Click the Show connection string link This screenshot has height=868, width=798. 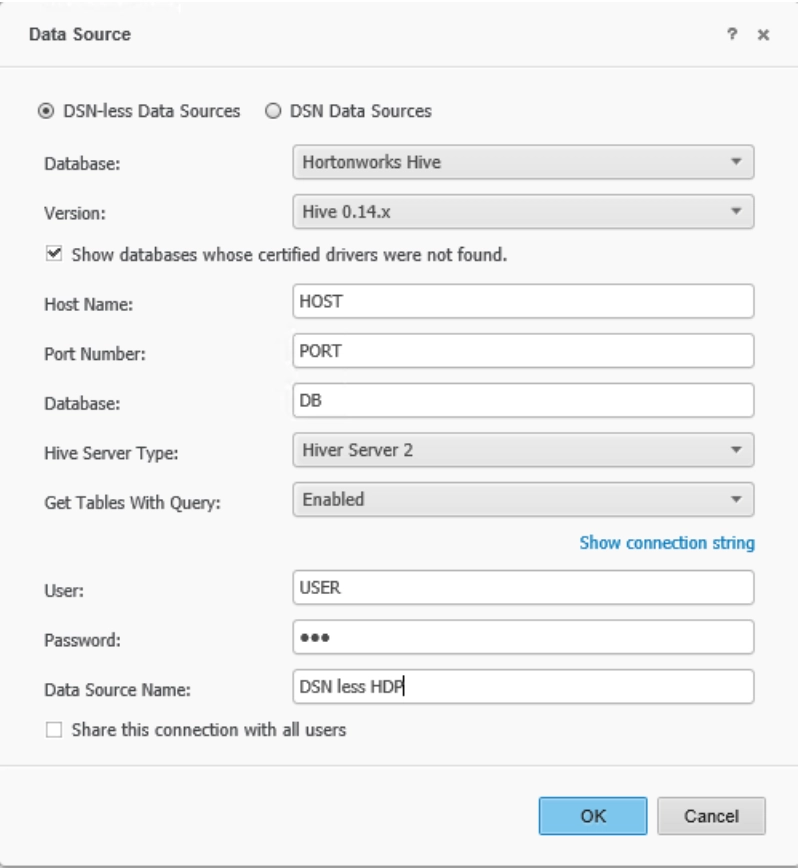(x=667, y=543)
